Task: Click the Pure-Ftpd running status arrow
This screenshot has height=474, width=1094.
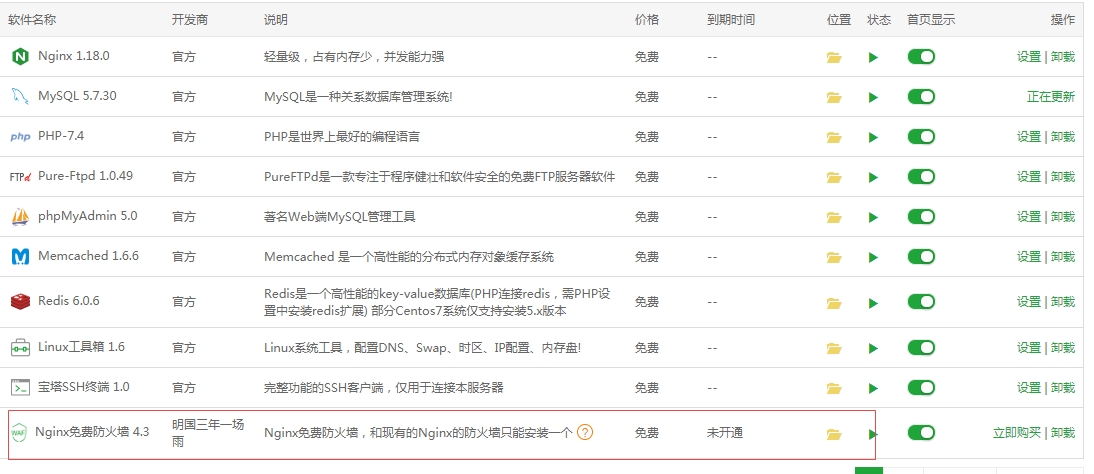Action: click(873, 177)
